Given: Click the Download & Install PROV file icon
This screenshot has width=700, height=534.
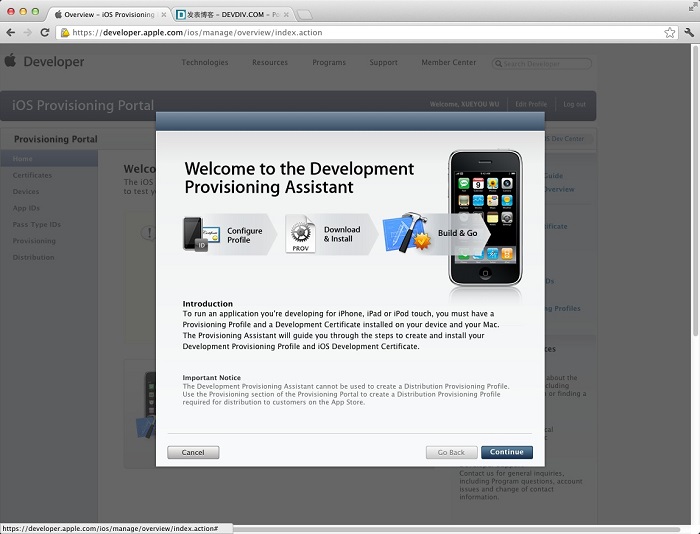Looking at the screenshot, I should coord(300,234).
